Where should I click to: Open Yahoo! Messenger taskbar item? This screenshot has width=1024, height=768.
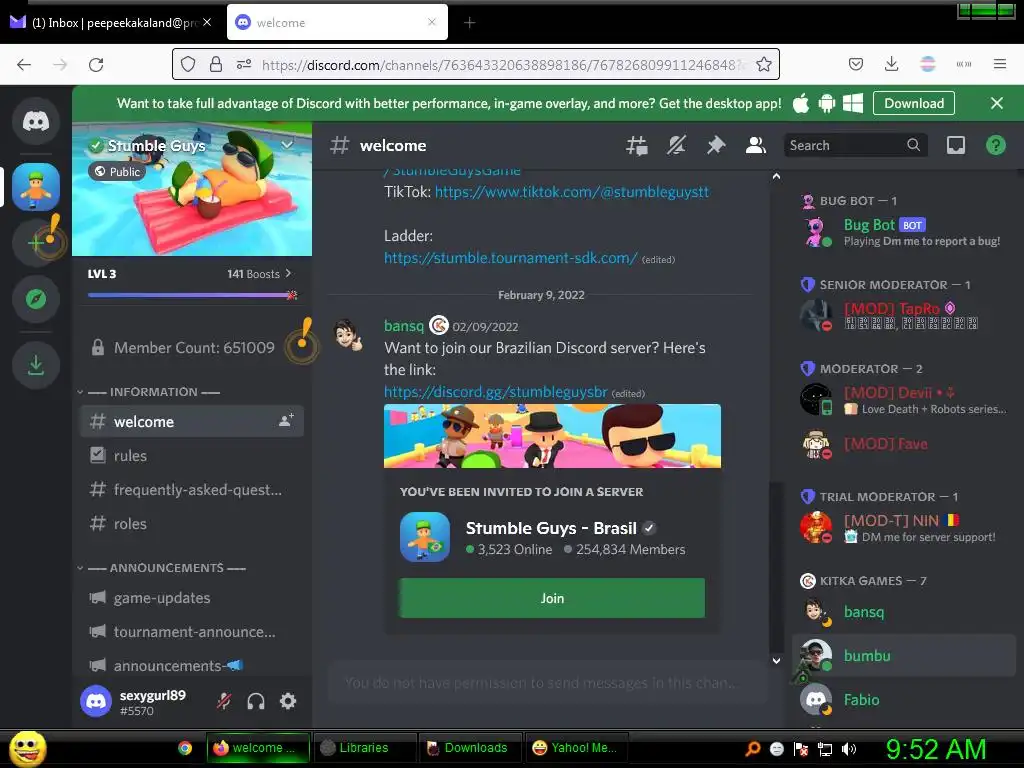point(576,748)
